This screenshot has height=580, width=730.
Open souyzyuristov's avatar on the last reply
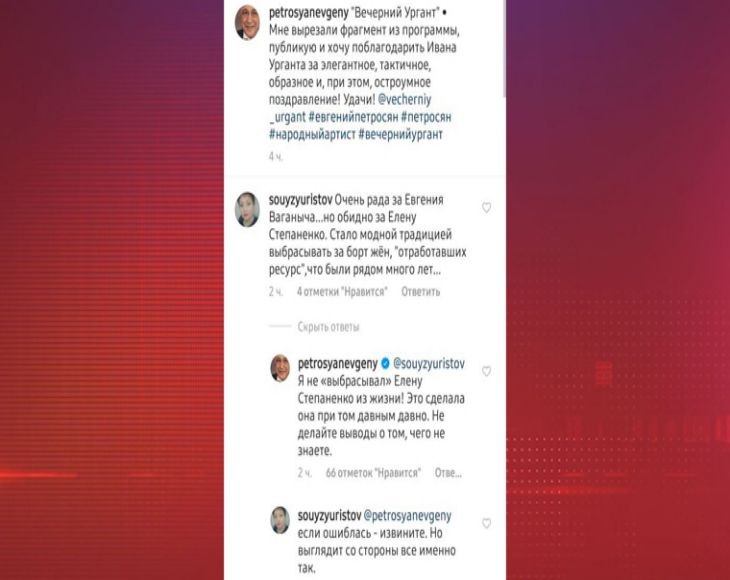[280, 520]
